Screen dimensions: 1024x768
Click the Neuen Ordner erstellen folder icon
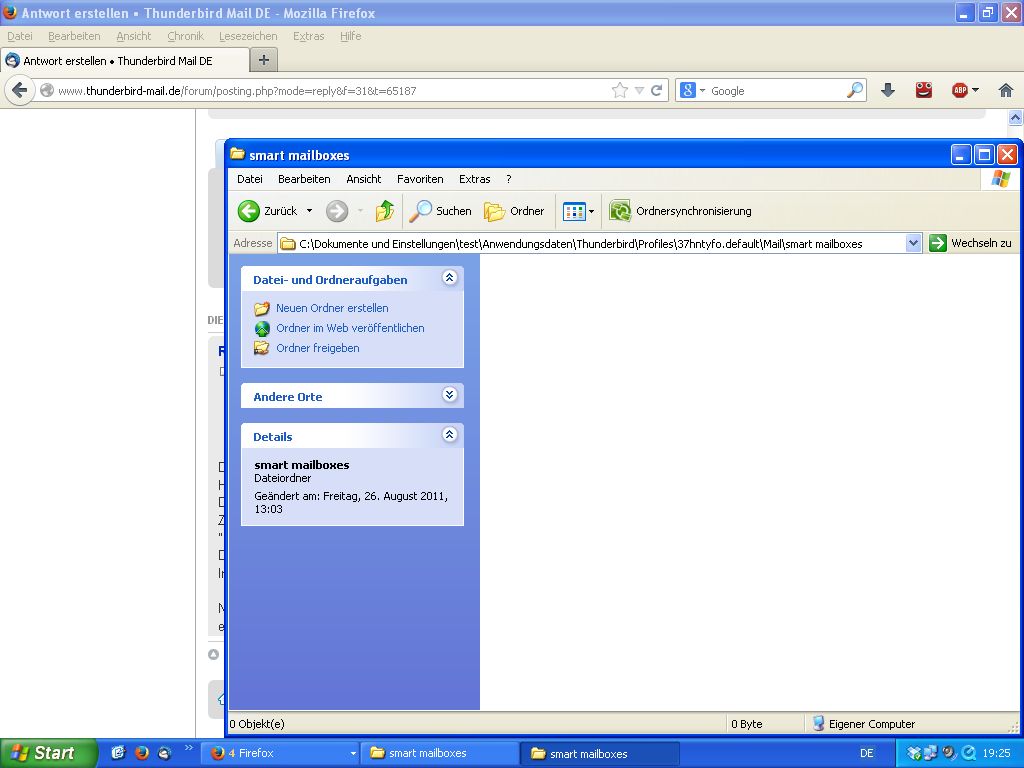pyautogui.click(x=262, y=308)
